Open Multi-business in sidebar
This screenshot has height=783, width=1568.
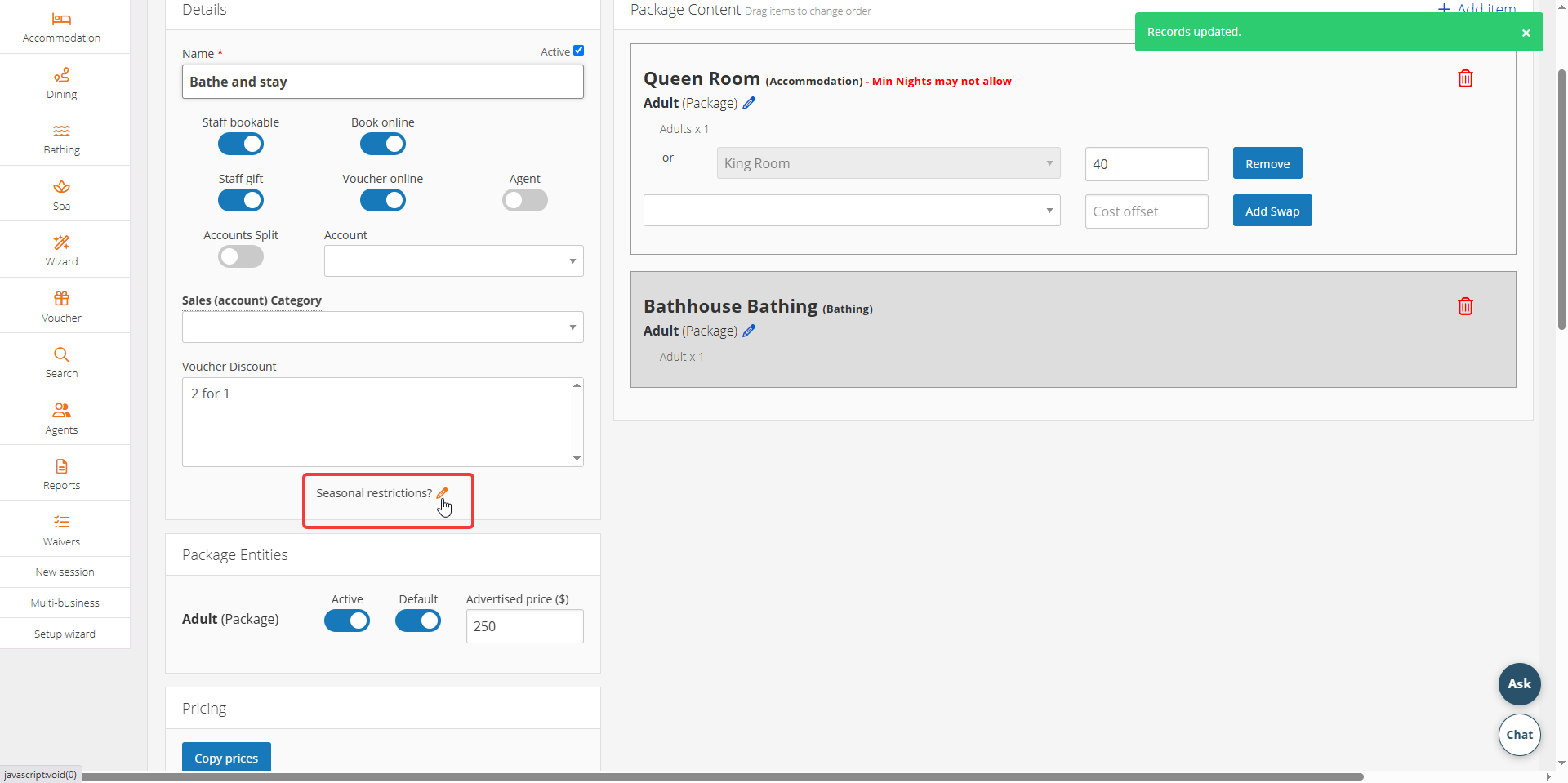point(65,603)
